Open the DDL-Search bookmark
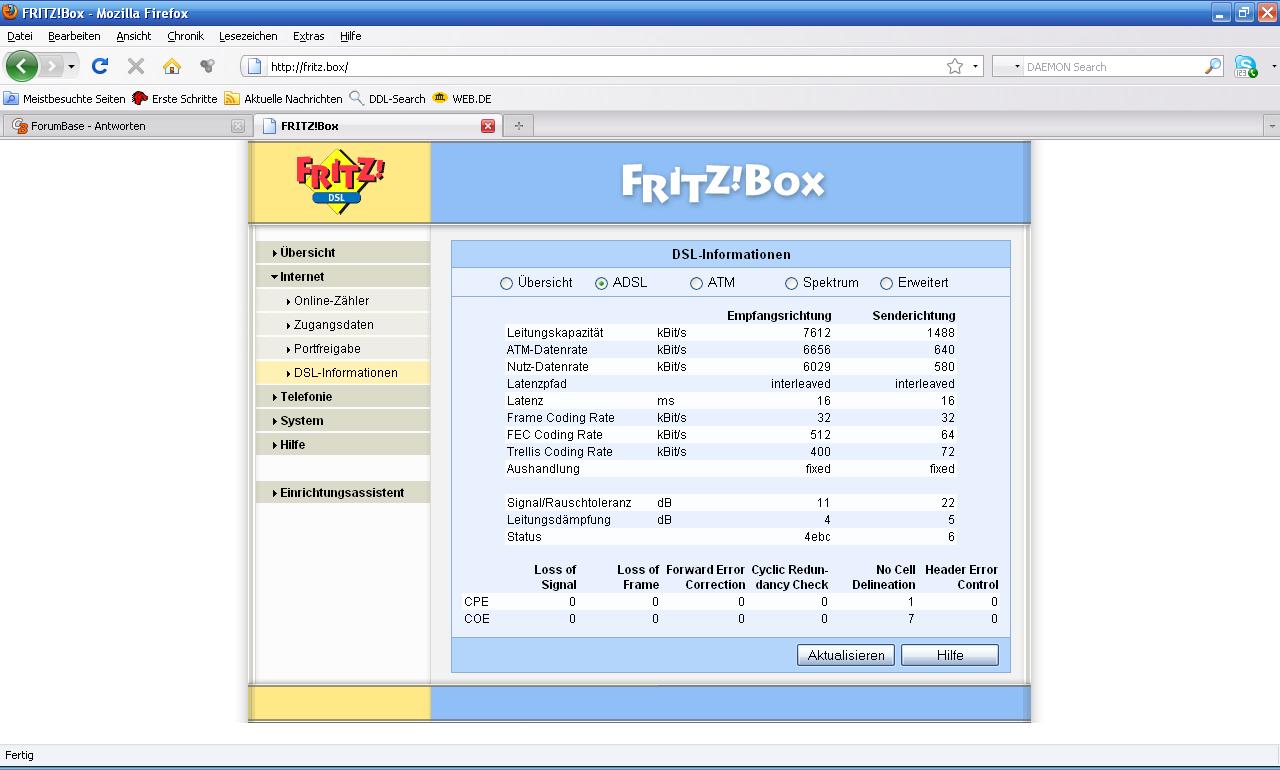The width and height of the screenshot is (1280, 770). coord(387,99)
